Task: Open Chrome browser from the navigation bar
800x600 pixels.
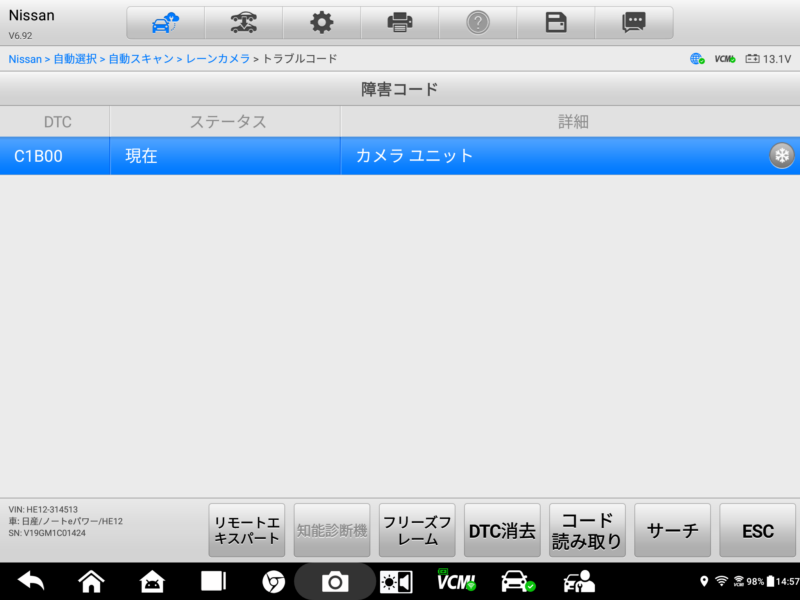Action: tap(273, 581)
